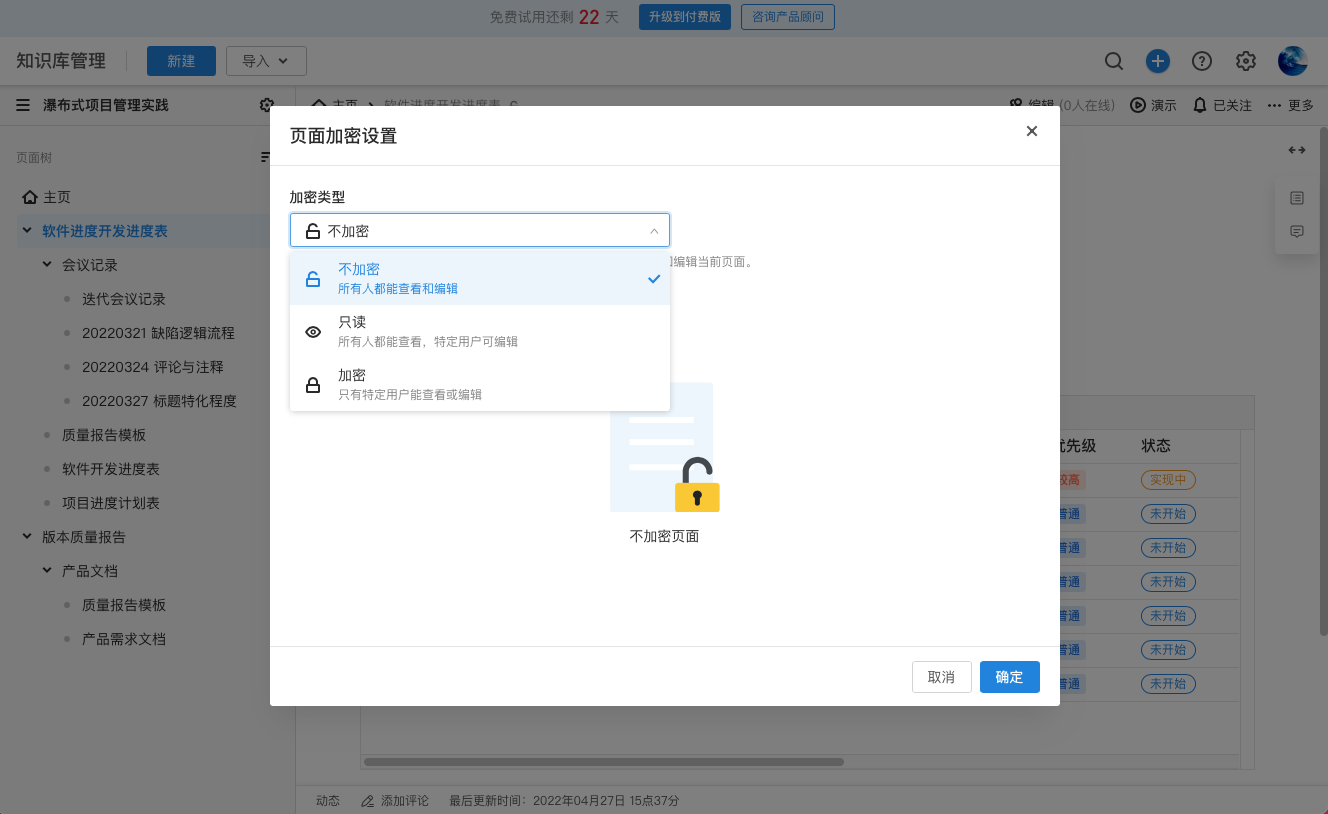The height and width of the screenshot is (814, 1328).
Task: Click the 新建 button
Action: (x=181, y=61)
